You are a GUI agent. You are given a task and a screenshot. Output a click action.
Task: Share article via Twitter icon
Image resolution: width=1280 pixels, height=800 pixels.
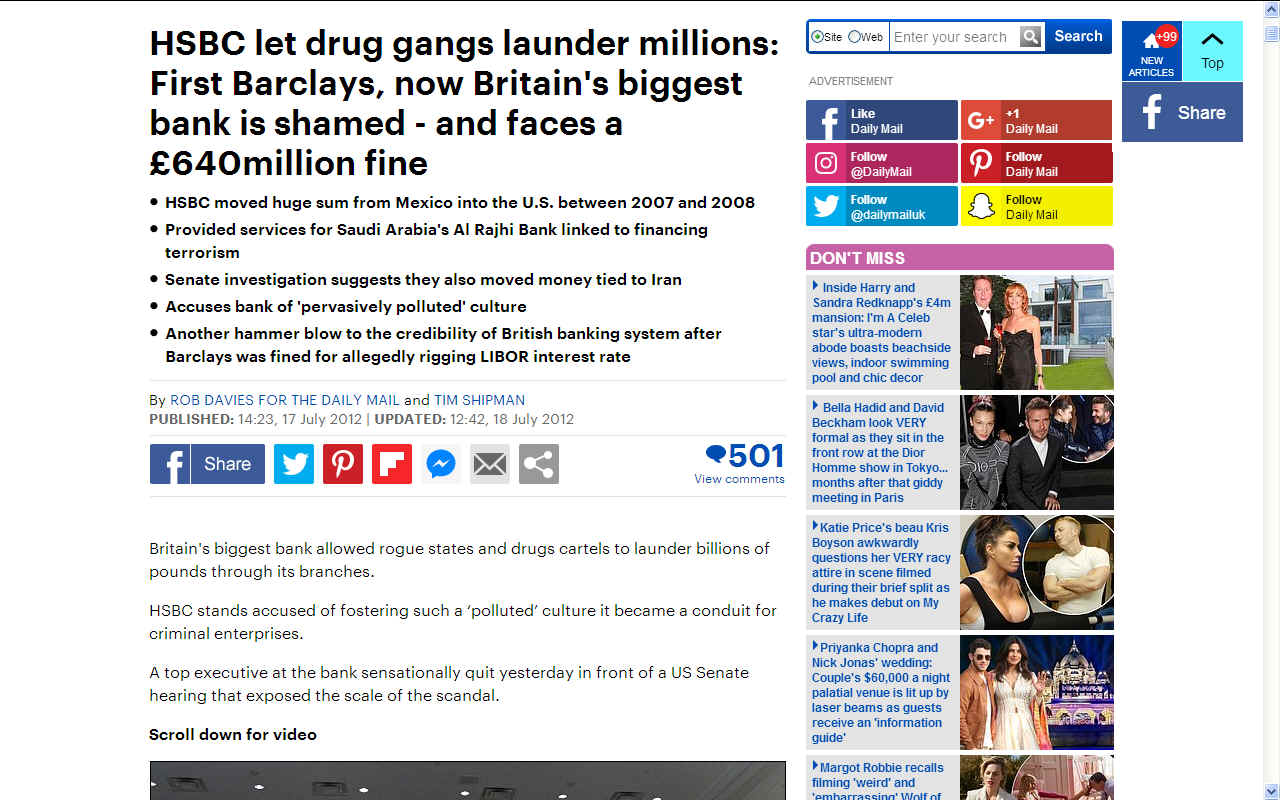coord(294,464)
